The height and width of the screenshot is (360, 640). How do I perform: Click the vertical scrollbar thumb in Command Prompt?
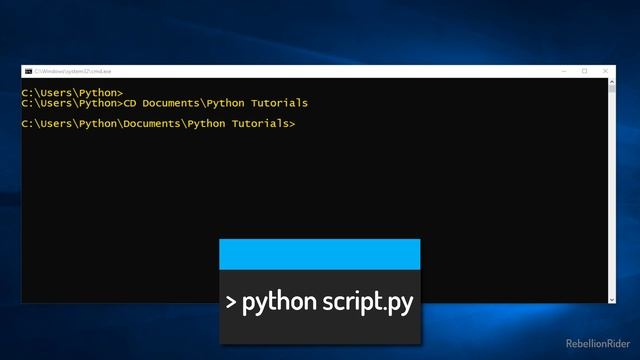[x=611, y=89]
